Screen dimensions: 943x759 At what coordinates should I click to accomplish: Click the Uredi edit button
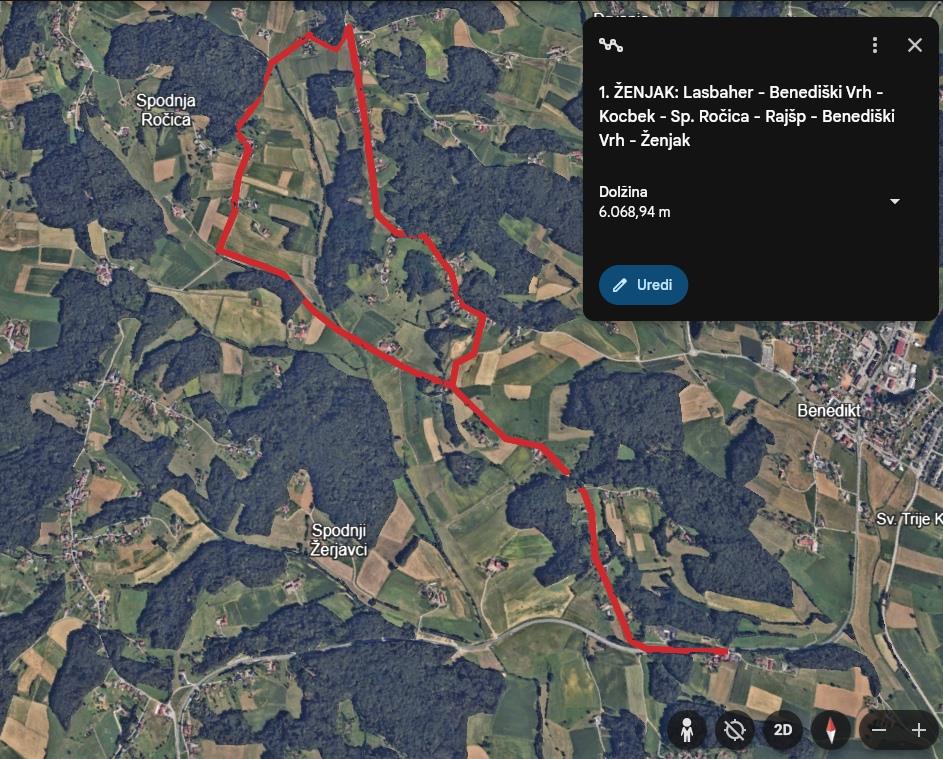pos(644,285)
